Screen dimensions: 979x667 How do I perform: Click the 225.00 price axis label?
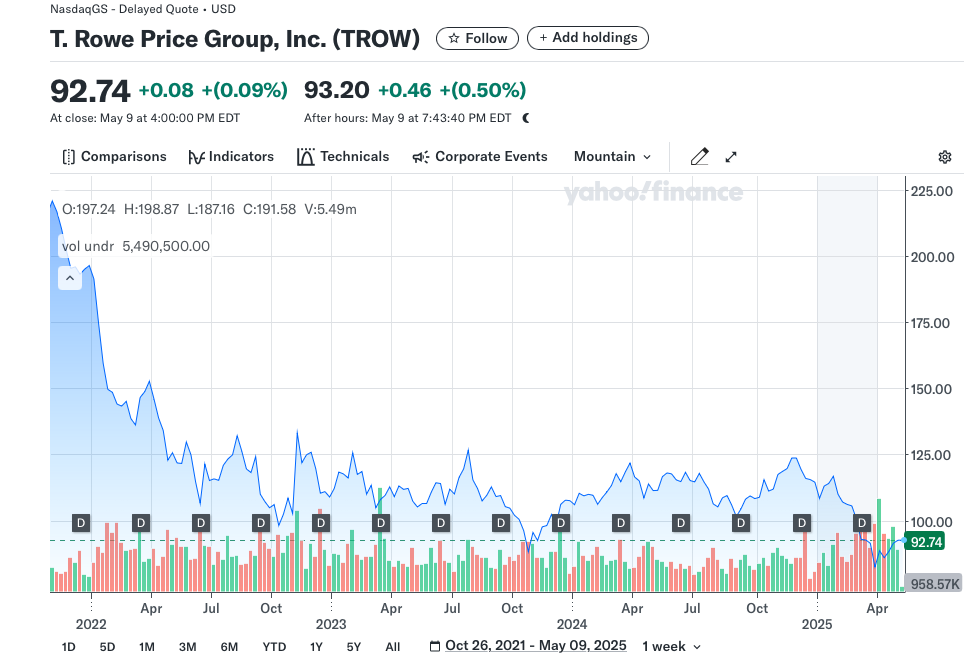tap(932, 191)
